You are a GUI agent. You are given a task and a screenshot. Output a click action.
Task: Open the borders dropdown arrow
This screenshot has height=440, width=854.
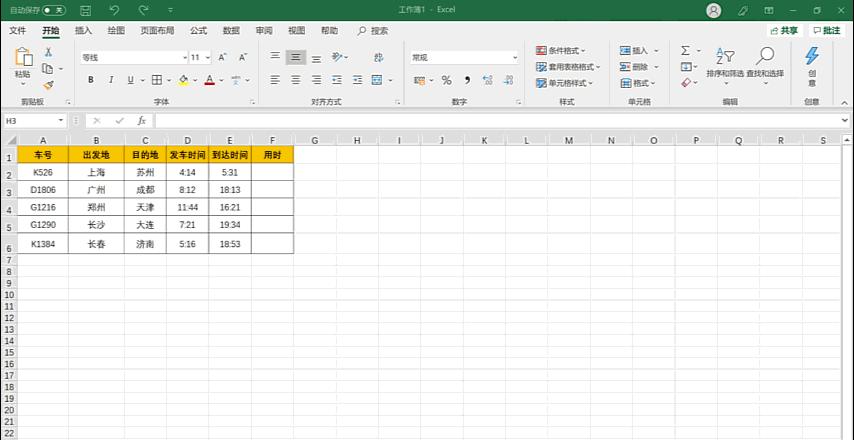(x=169, y=80)
